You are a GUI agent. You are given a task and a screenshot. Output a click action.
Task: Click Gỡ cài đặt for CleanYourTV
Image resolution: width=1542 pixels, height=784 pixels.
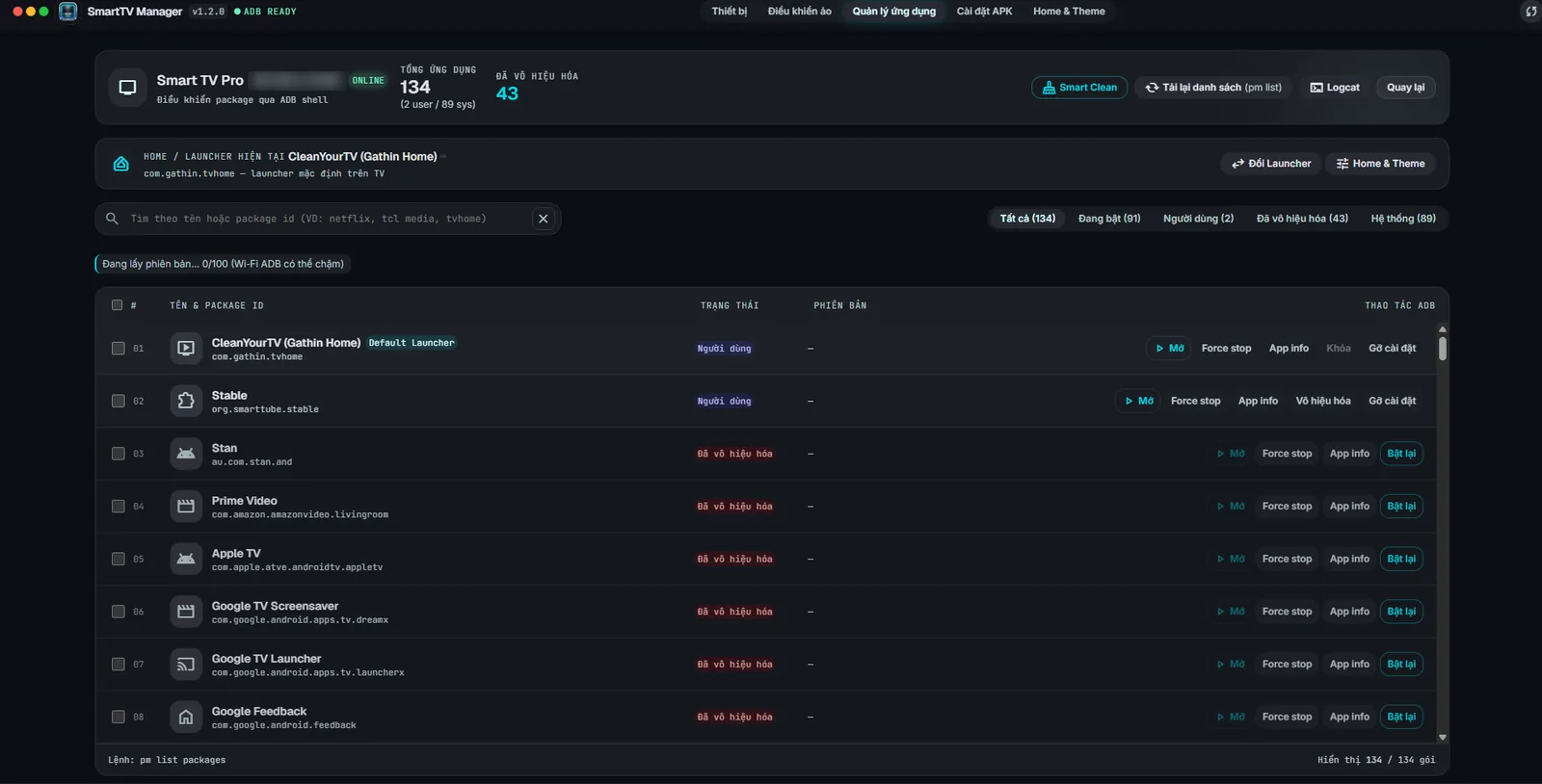pyautogui.click(x=1392, y=348)
